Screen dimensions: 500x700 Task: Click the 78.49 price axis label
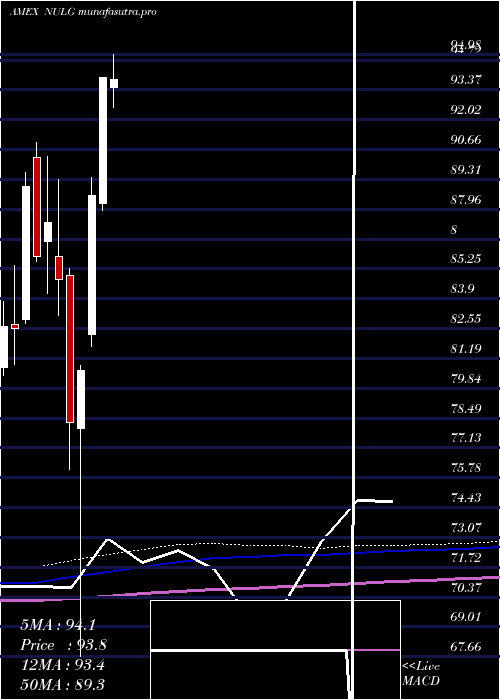click(x=466, y=408)
